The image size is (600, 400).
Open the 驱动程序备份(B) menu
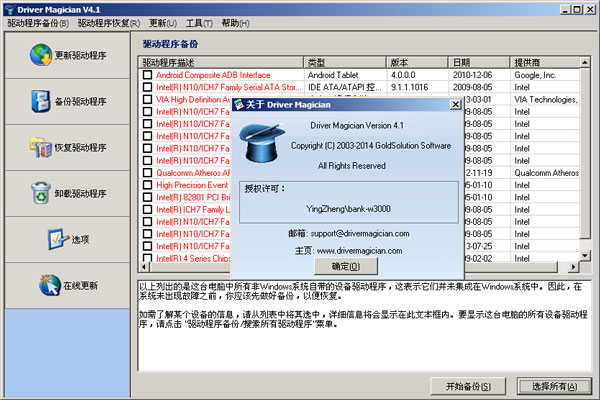tap(38, 23)
